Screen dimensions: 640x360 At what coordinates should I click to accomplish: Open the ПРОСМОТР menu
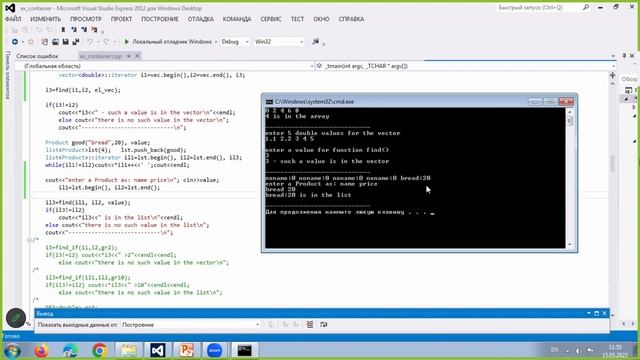[x=86, y=19]
